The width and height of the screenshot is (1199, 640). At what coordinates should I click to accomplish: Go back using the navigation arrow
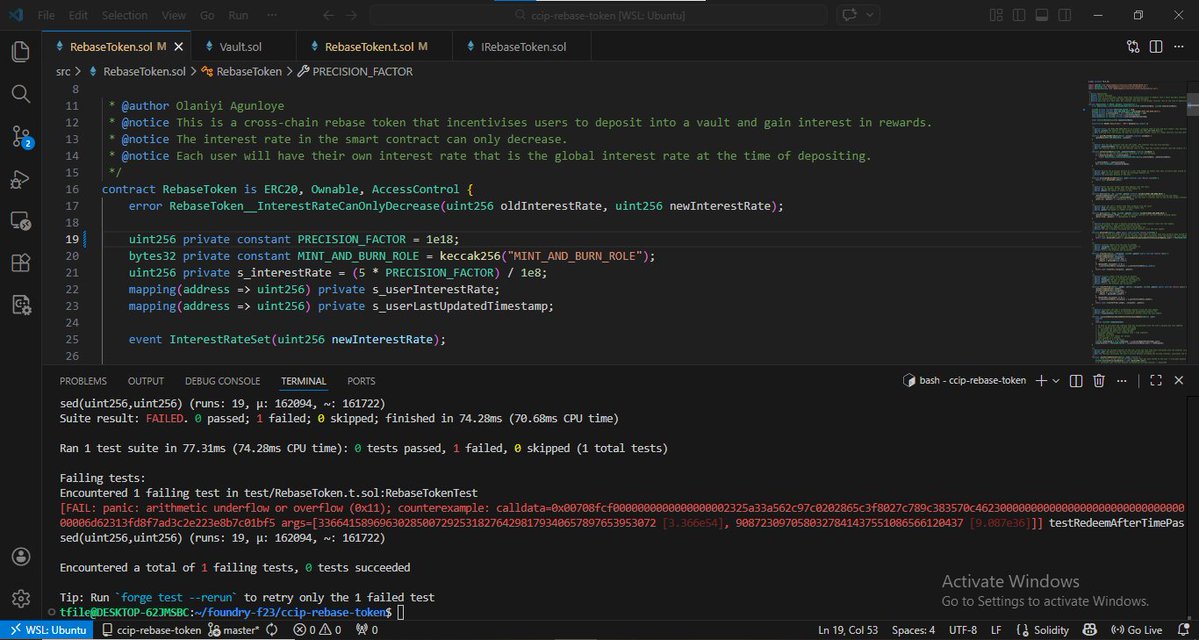point(328,15)
